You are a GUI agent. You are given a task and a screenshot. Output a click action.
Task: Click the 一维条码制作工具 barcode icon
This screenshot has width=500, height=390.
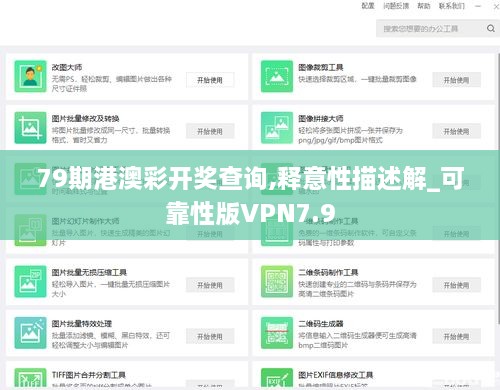[277, 230]
